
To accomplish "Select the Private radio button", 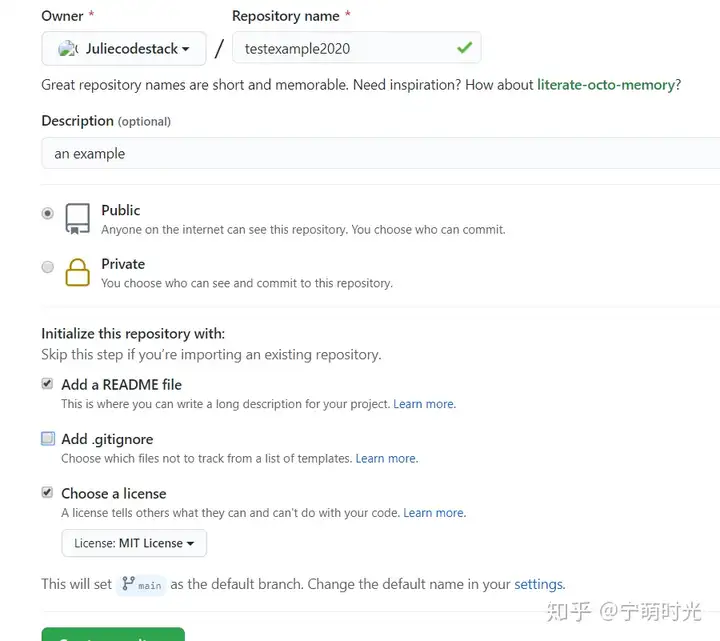I will 47,267.
